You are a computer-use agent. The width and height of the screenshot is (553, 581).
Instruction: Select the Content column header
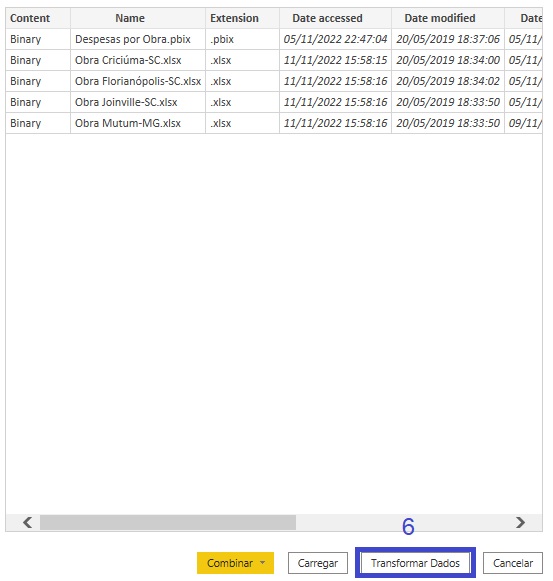(38, 18)
